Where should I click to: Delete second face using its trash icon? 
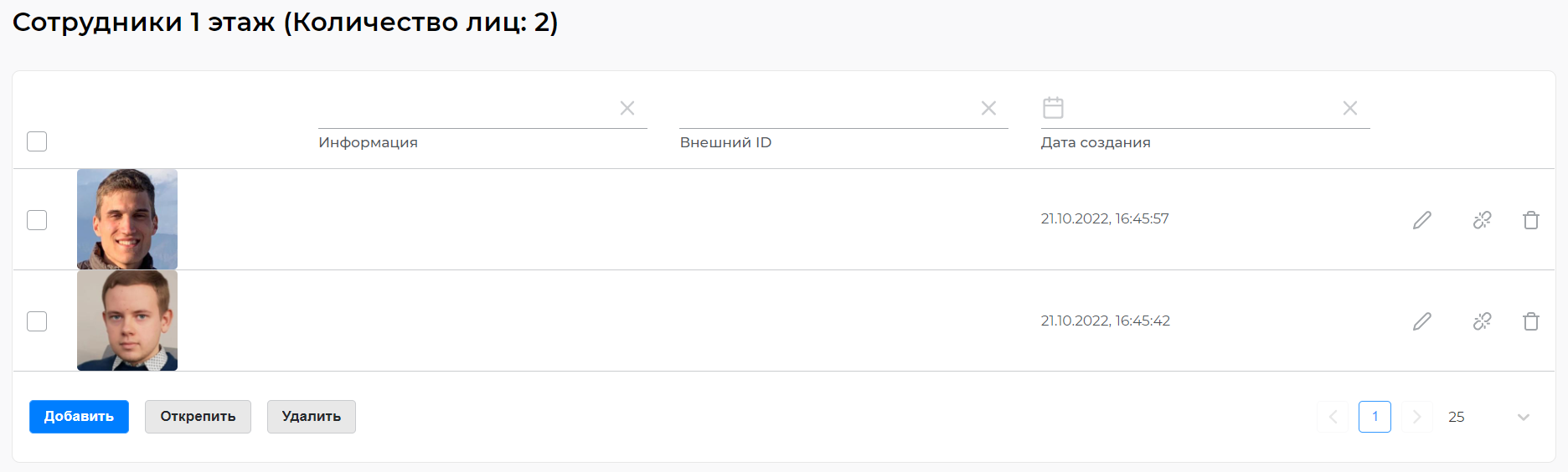pyautogui.click(x=1530, y=321)
